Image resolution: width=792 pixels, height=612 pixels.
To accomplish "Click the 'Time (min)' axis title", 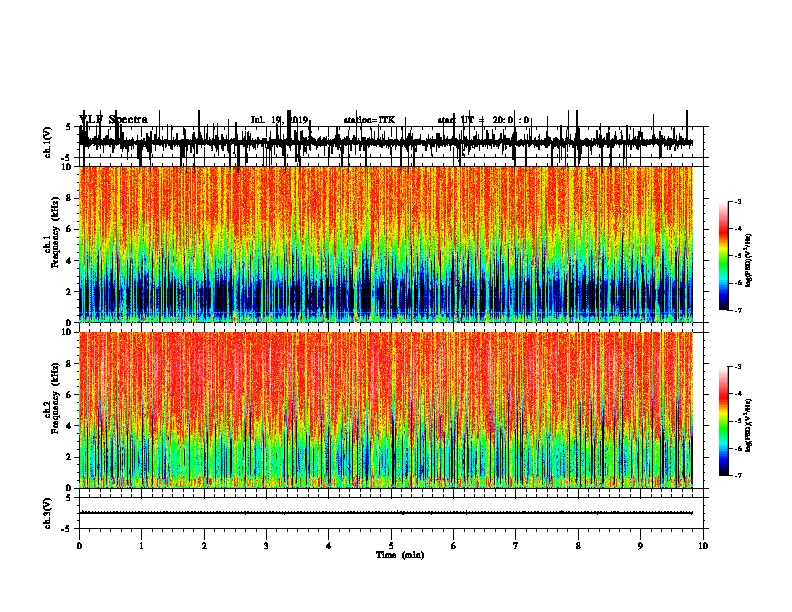I will (400, 555).
